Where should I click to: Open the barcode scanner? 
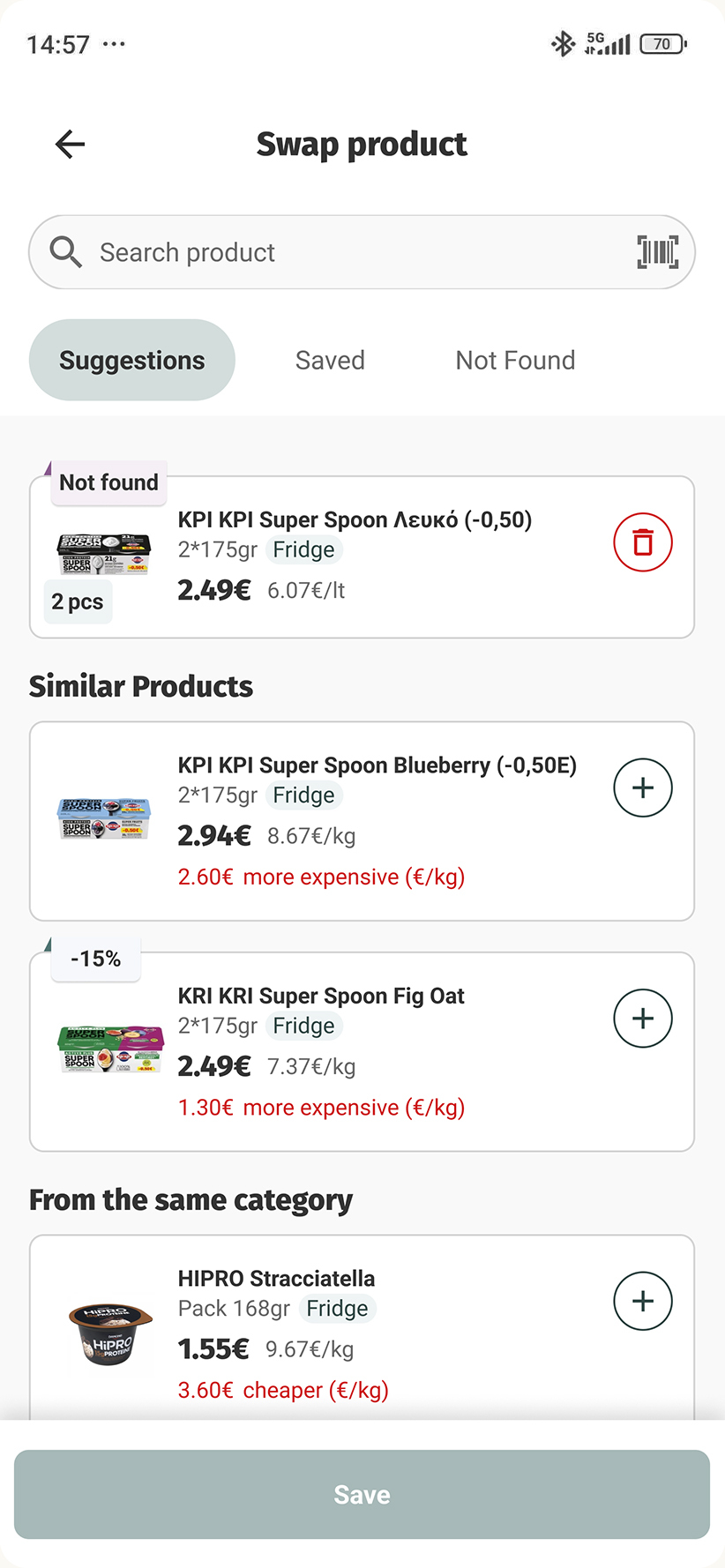[x=657, y=252]
